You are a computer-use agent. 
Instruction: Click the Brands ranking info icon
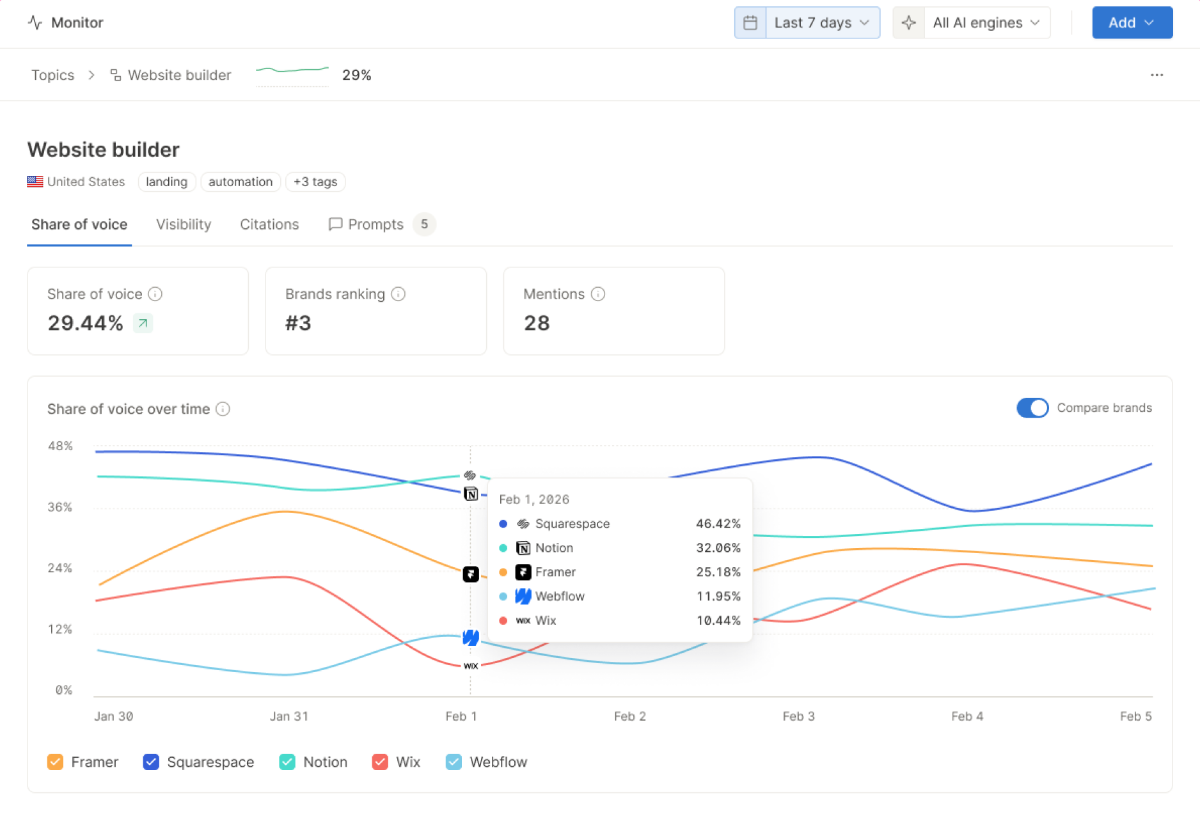point(398,294)
